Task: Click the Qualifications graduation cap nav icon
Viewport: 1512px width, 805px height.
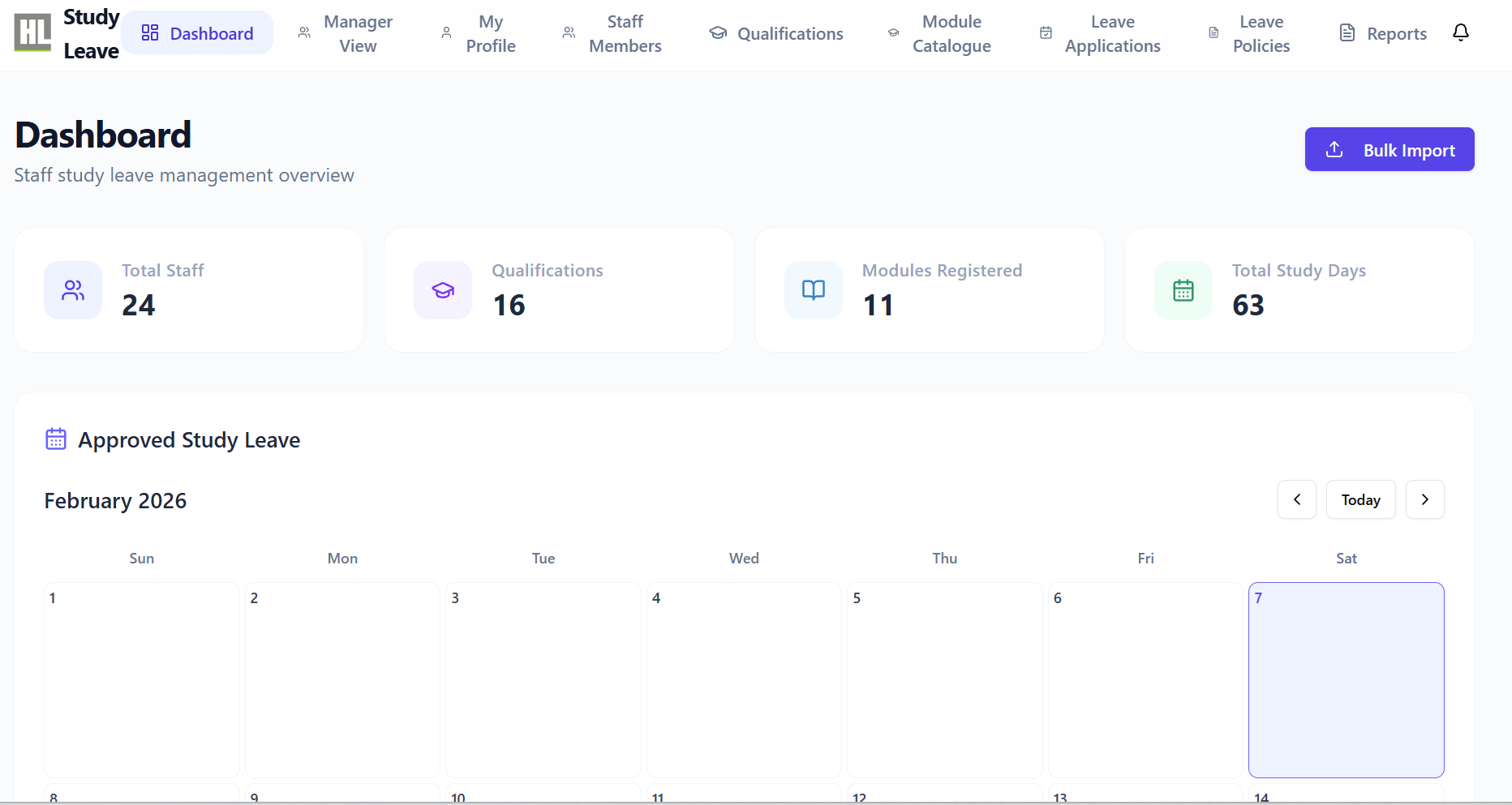Action: [718, 33]
